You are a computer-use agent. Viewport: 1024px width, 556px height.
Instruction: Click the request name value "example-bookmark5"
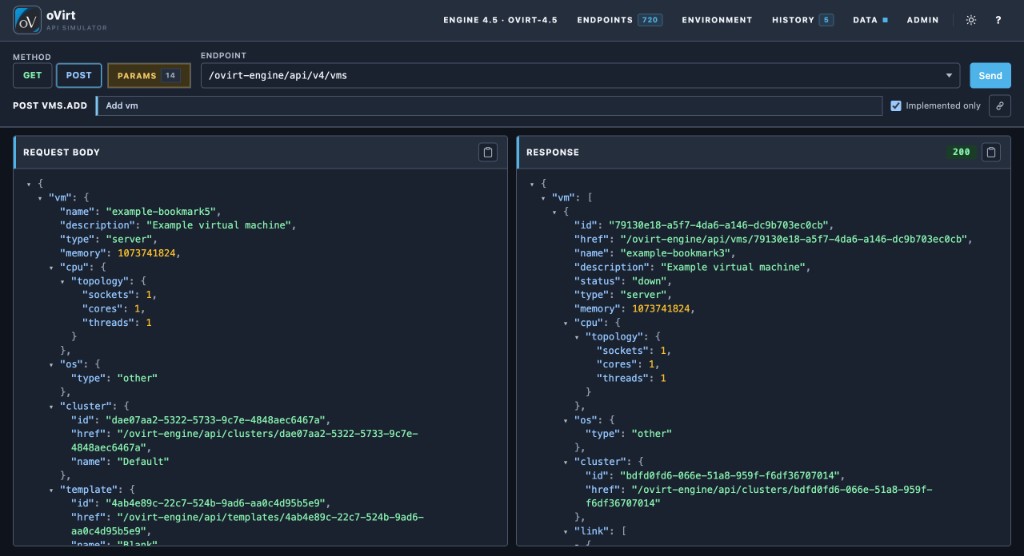[162, 212]
